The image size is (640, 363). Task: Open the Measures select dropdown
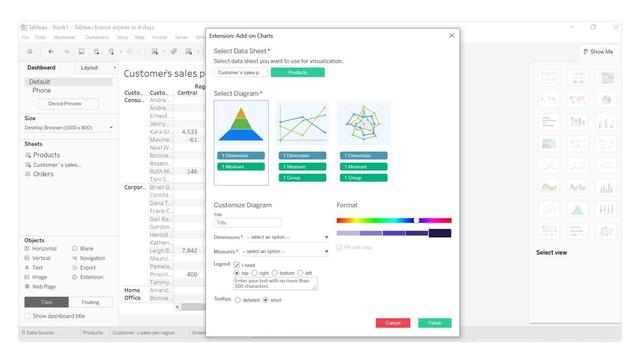(x=285, y=252)
